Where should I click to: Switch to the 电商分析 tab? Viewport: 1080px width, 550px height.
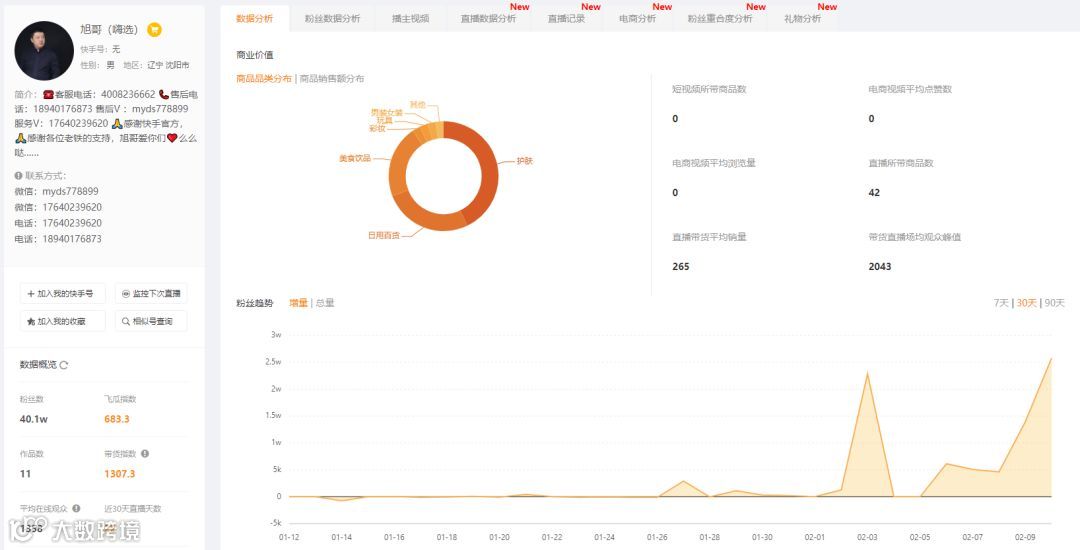coord(637,19)
